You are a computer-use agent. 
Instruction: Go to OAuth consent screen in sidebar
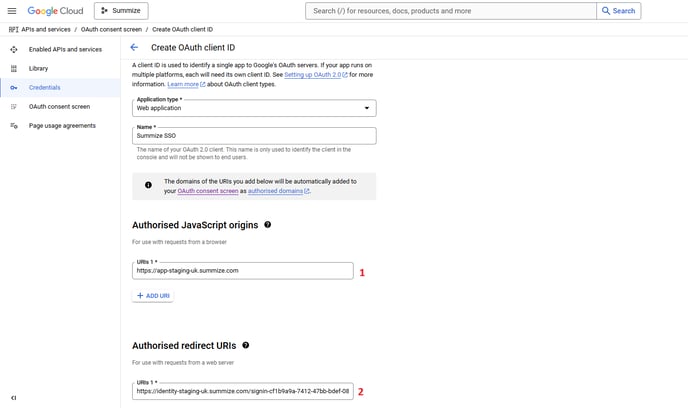59,106
